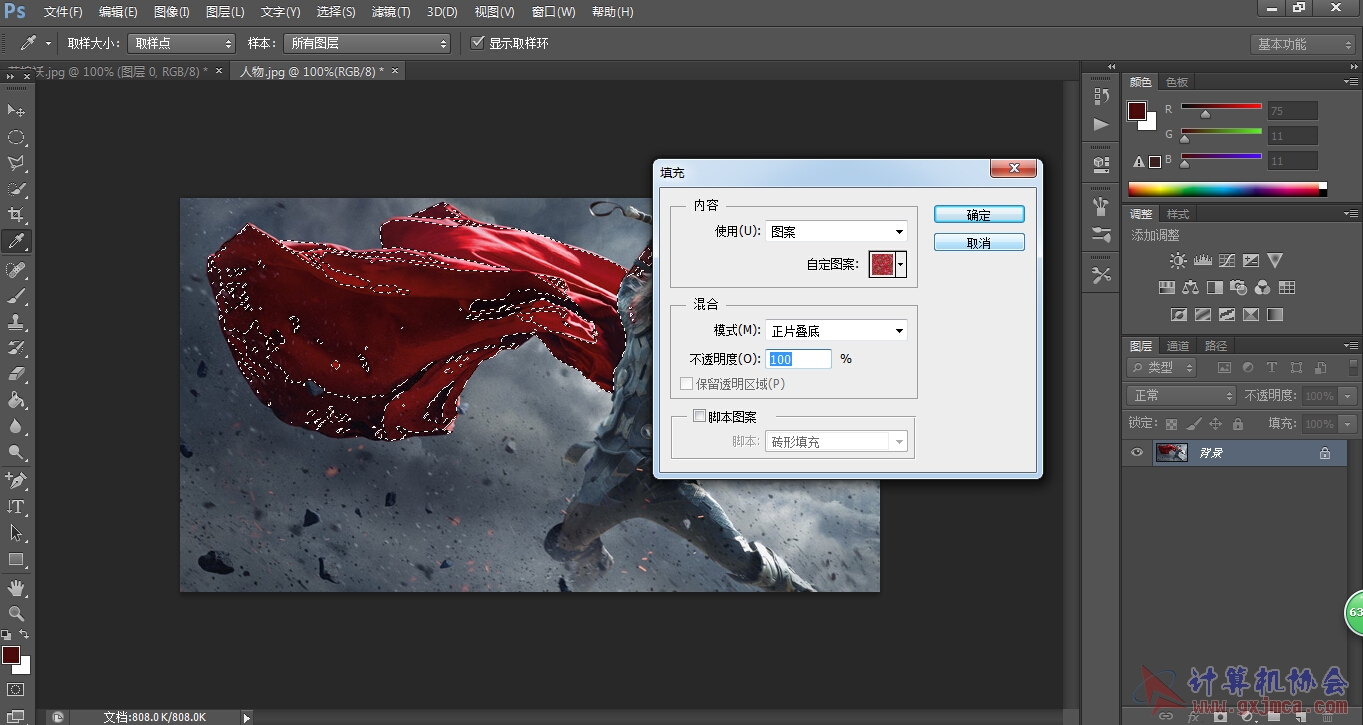Open Color panel flyout menu

point(1350,81)
